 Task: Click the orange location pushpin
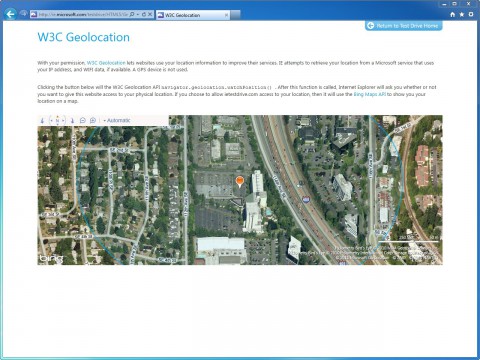click(239, 182)
